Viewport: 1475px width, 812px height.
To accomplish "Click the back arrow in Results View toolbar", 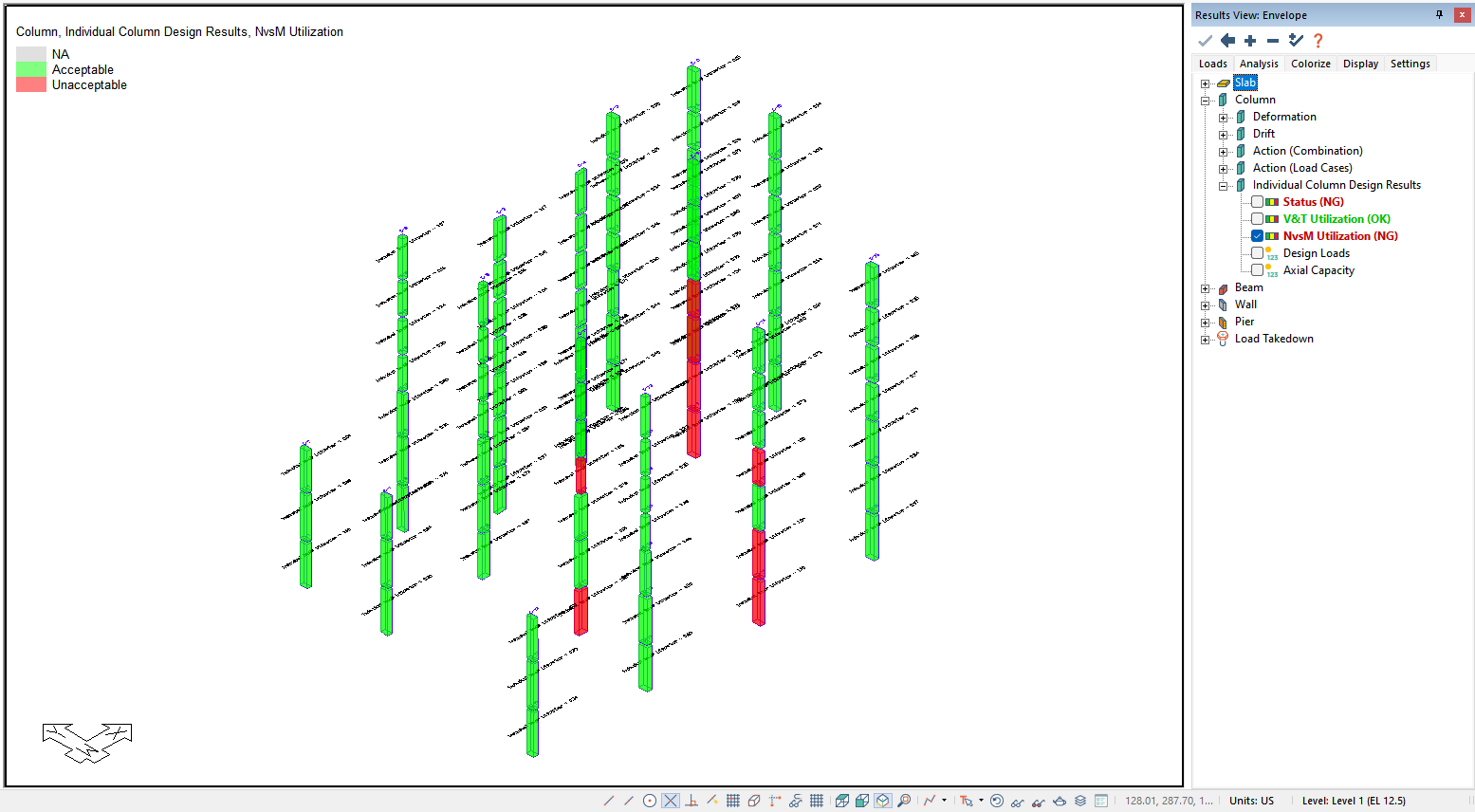I will tap(1227, 41).
